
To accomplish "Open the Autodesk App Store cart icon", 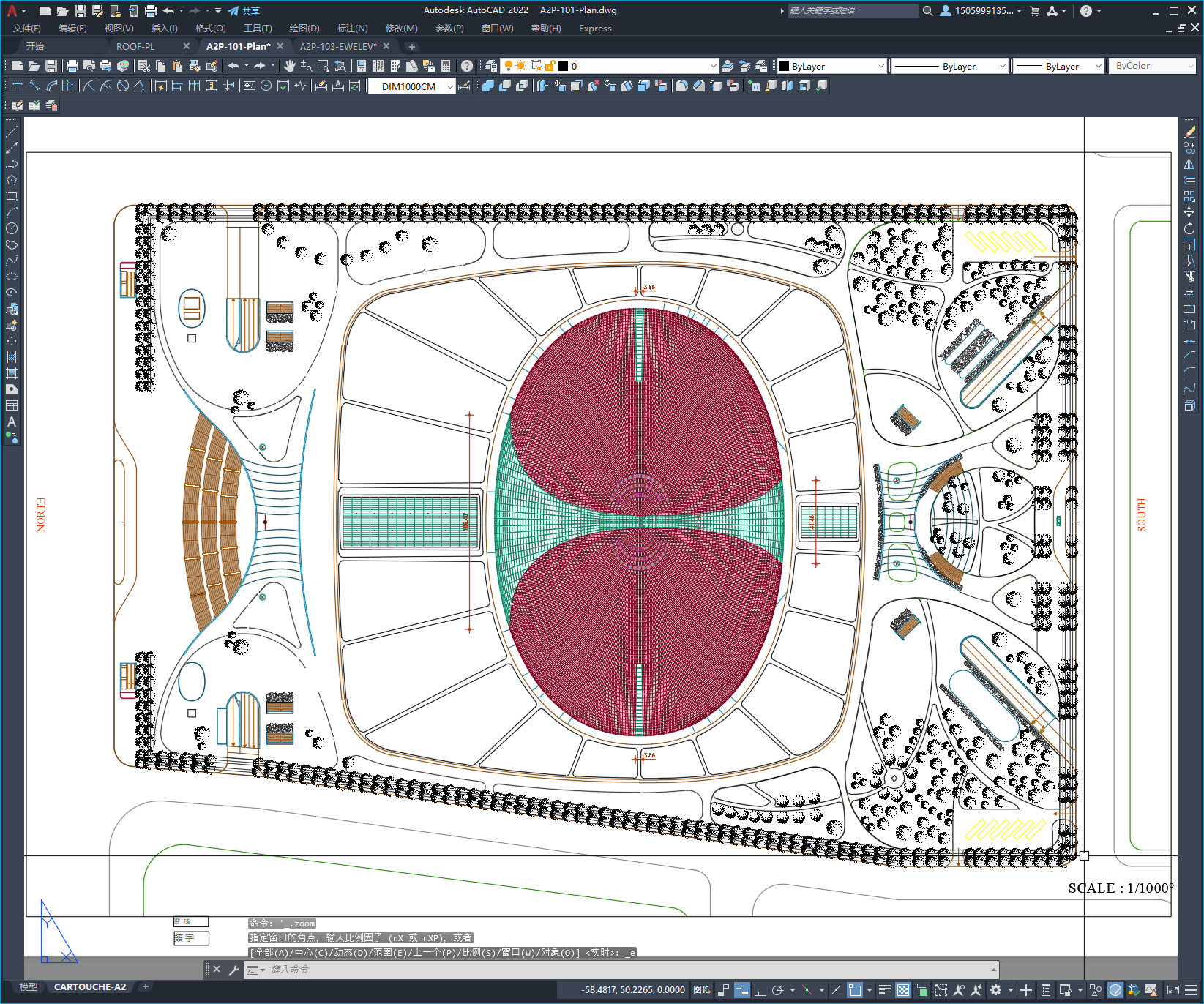I will [1035, 11].
